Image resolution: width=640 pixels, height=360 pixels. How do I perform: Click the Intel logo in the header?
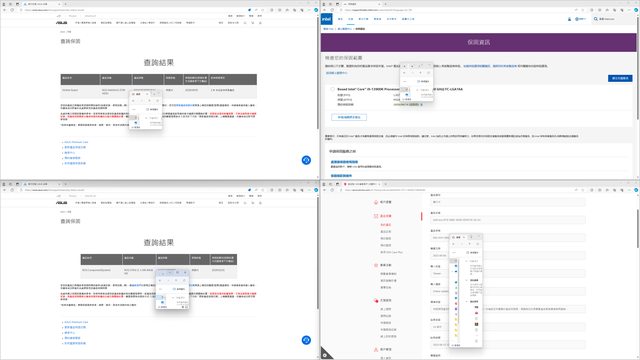pyautogui.click(x=327, y=19)
